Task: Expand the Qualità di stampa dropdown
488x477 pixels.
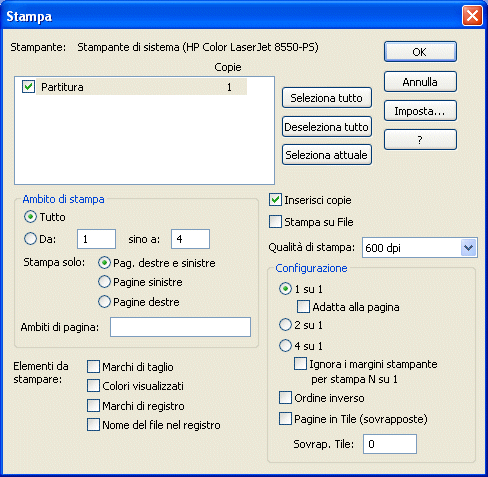Action: [468, 248]
